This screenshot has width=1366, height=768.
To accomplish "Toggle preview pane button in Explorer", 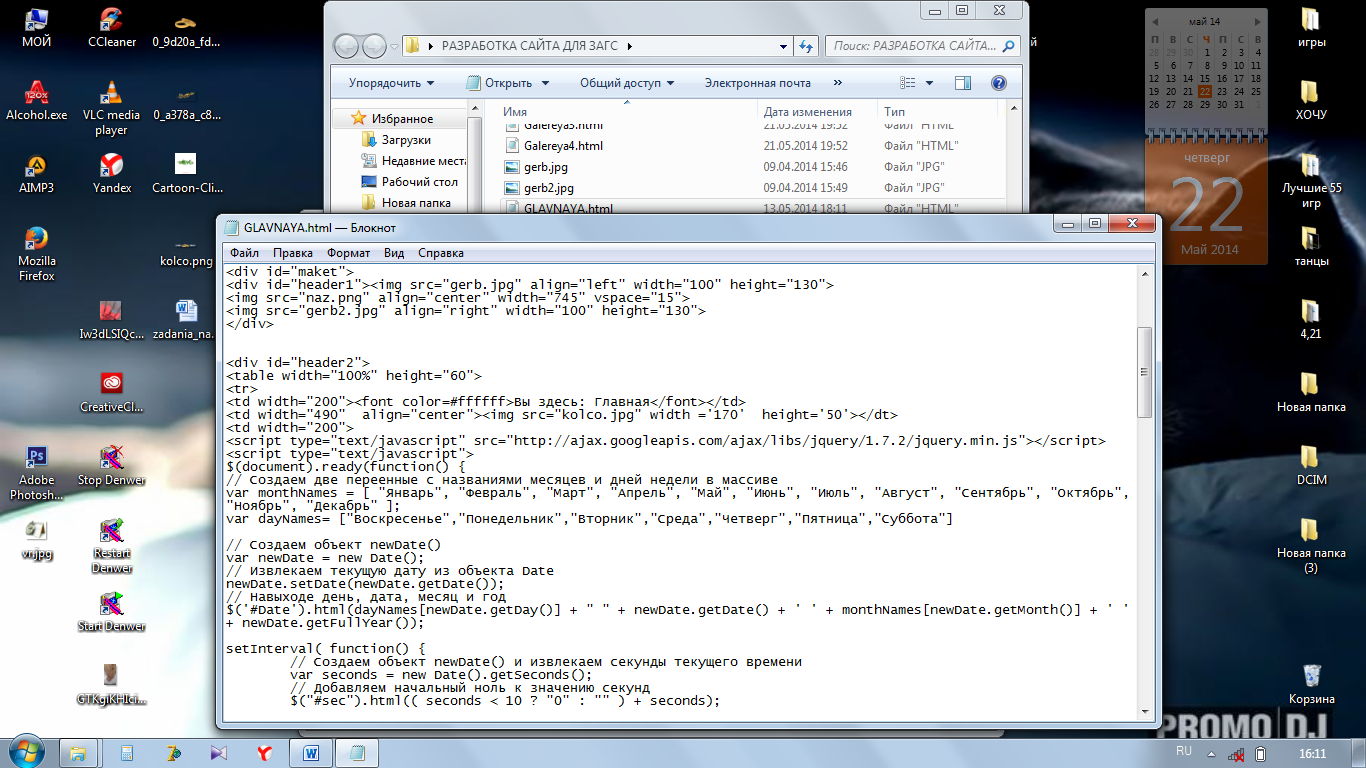I will (x=963, y=83).
